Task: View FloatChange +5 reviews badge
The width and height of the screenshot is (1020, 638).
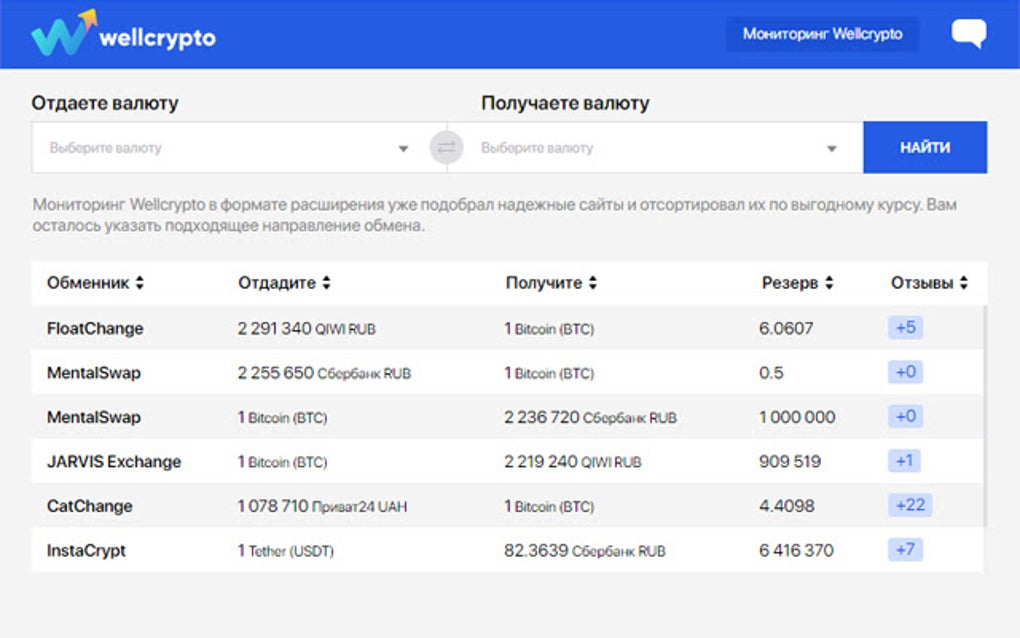Action: pos(906,327)
